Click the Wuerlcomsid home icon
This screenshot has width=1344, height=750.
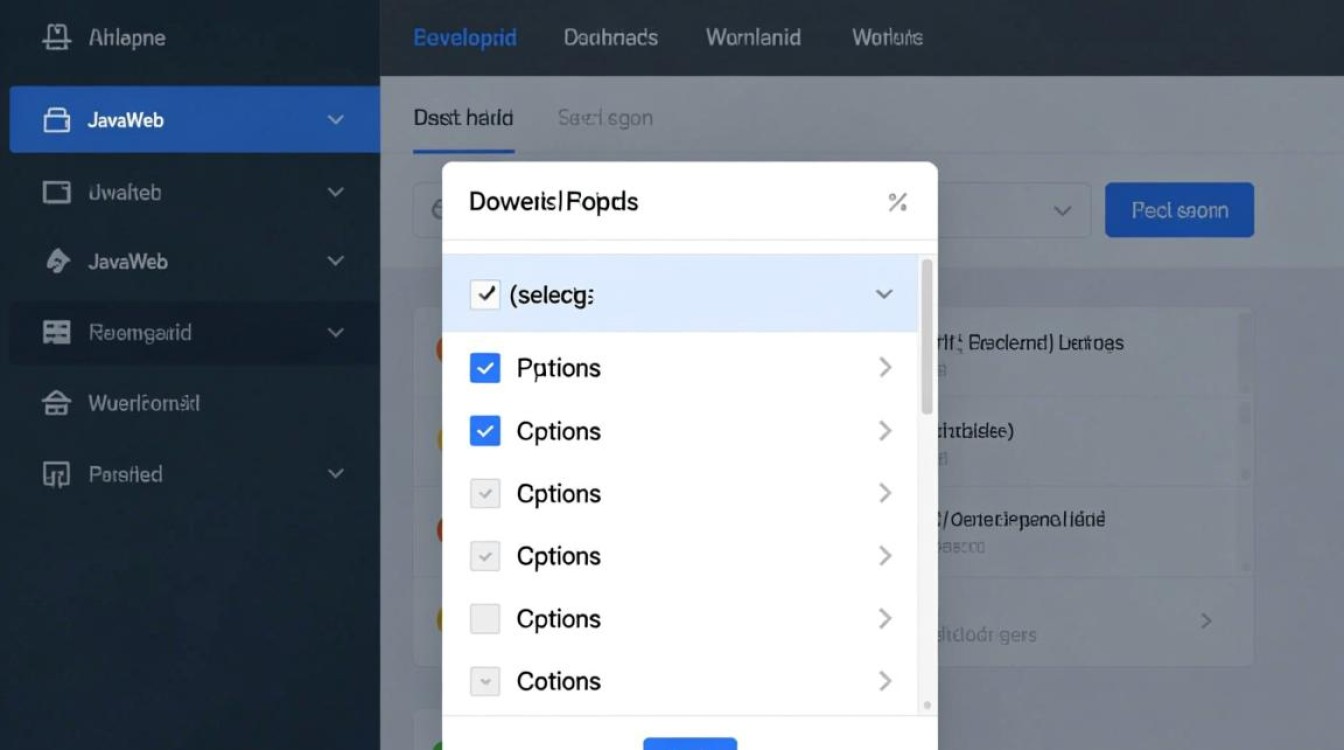tap(57, 404)
